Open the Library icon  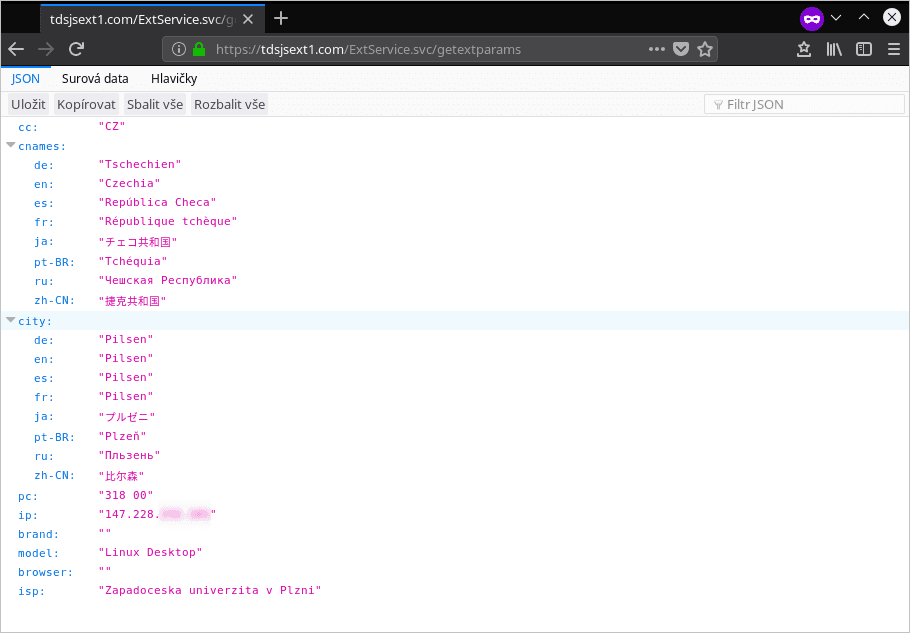click(834, 49)
